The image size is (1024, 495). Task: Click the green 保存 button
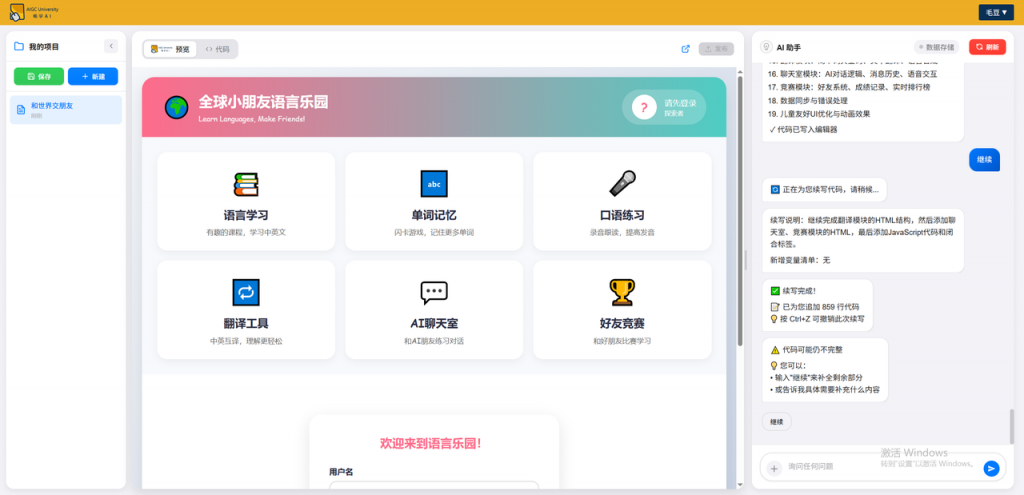[x=38, y=76]
